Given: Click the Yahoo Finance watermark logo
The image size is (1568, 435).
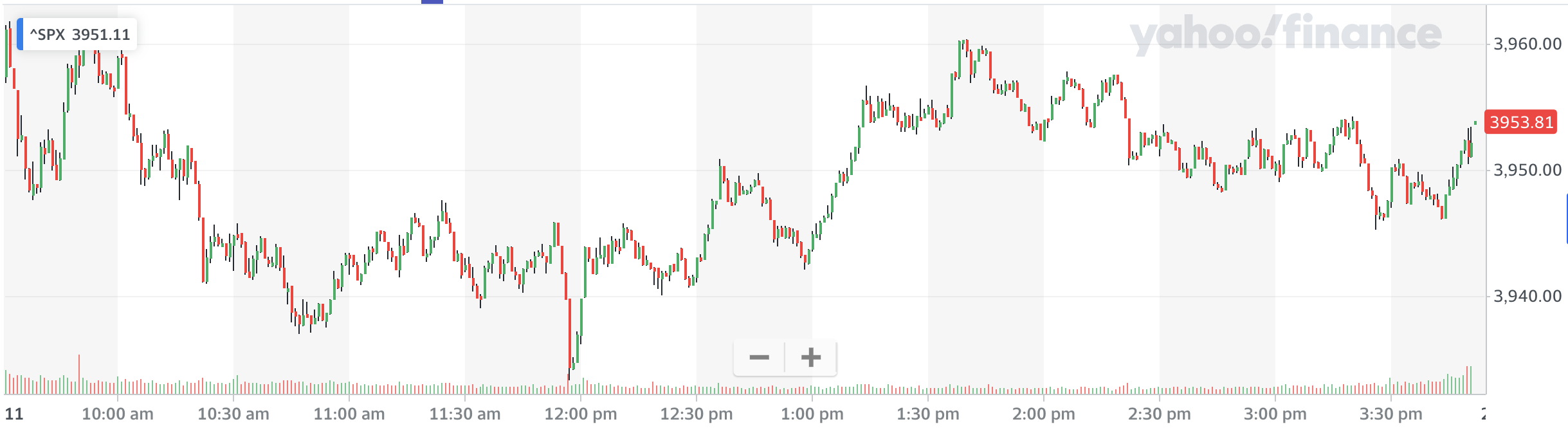Looking at the screenshot, I should pos(1285,35).
